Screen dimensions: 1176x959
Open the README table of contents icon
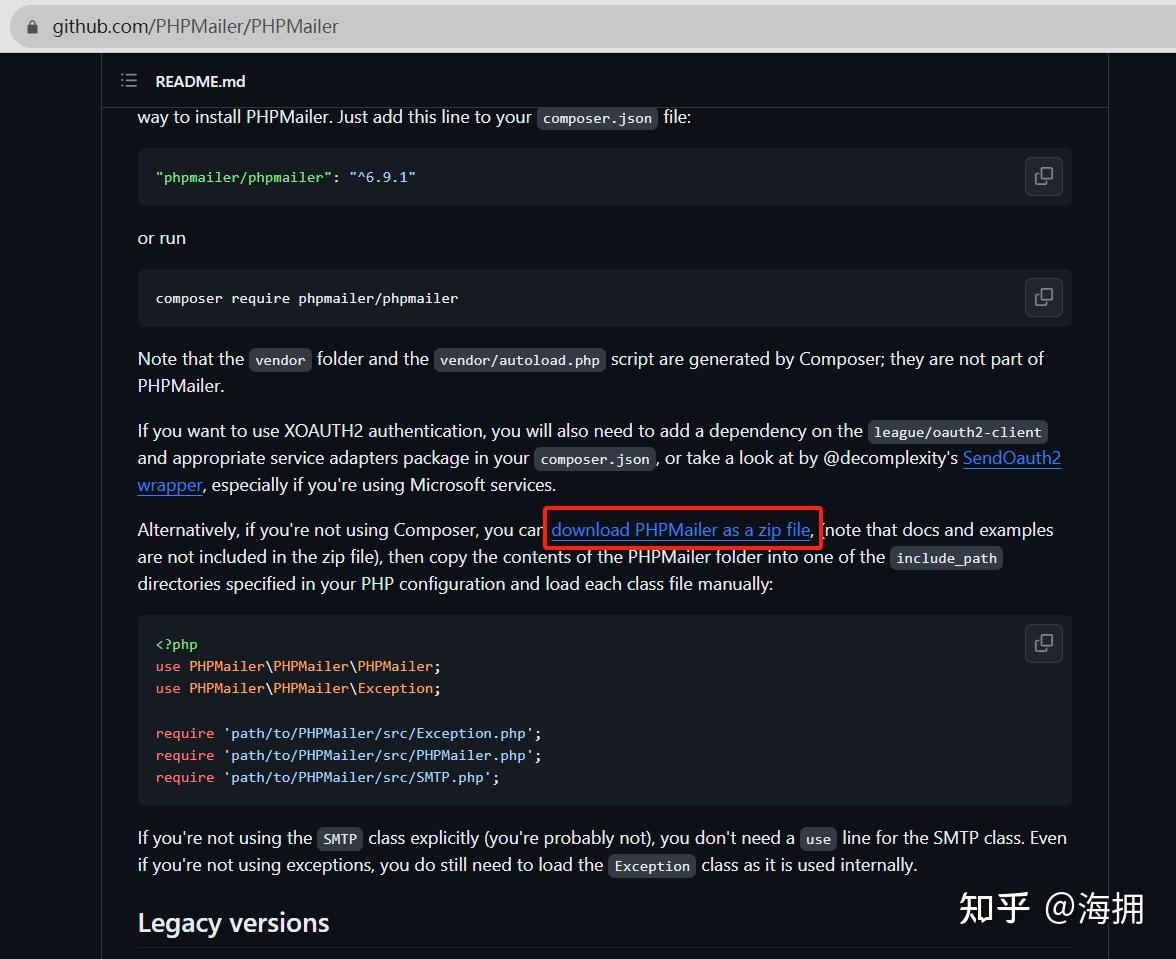click(x=129, y=80)
